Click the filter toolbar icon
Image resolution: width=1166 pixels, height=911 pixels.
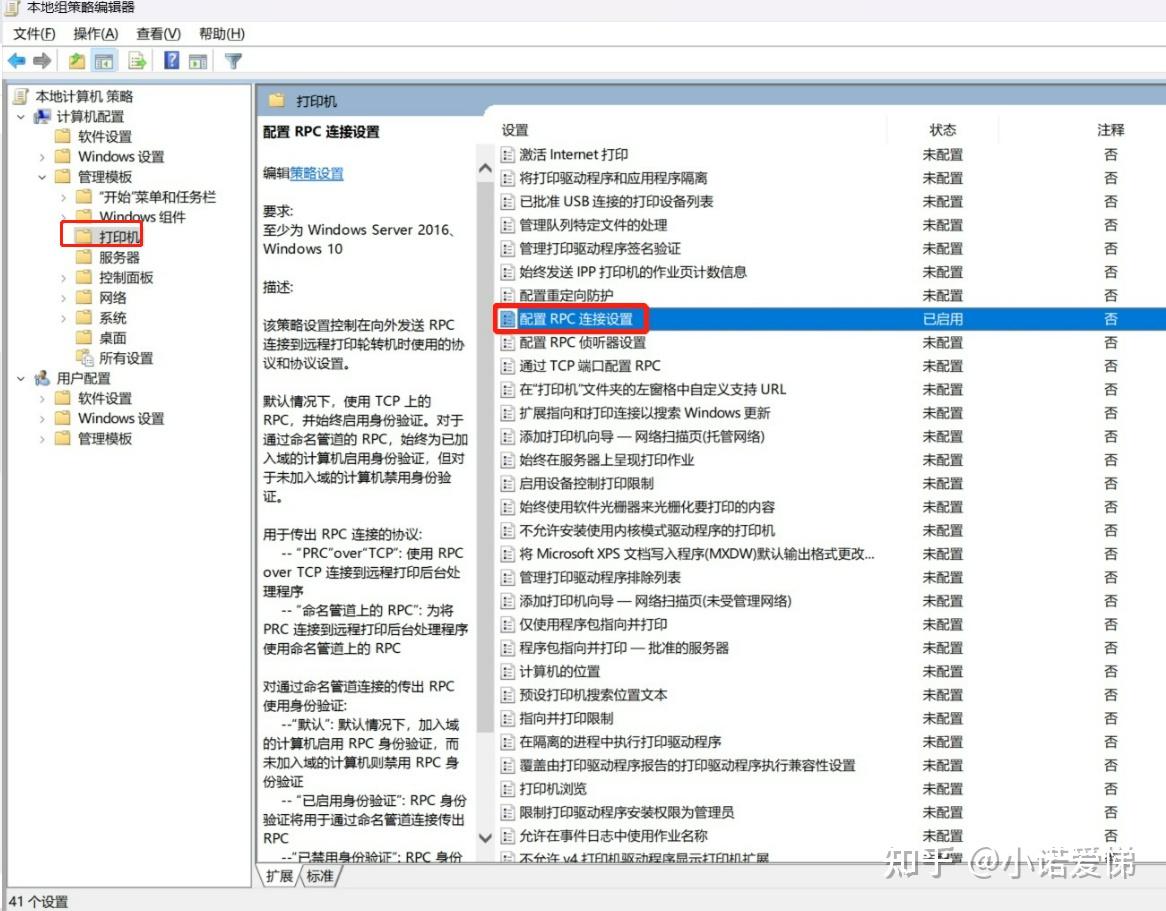pyautogui.click(x=232, y=60)
